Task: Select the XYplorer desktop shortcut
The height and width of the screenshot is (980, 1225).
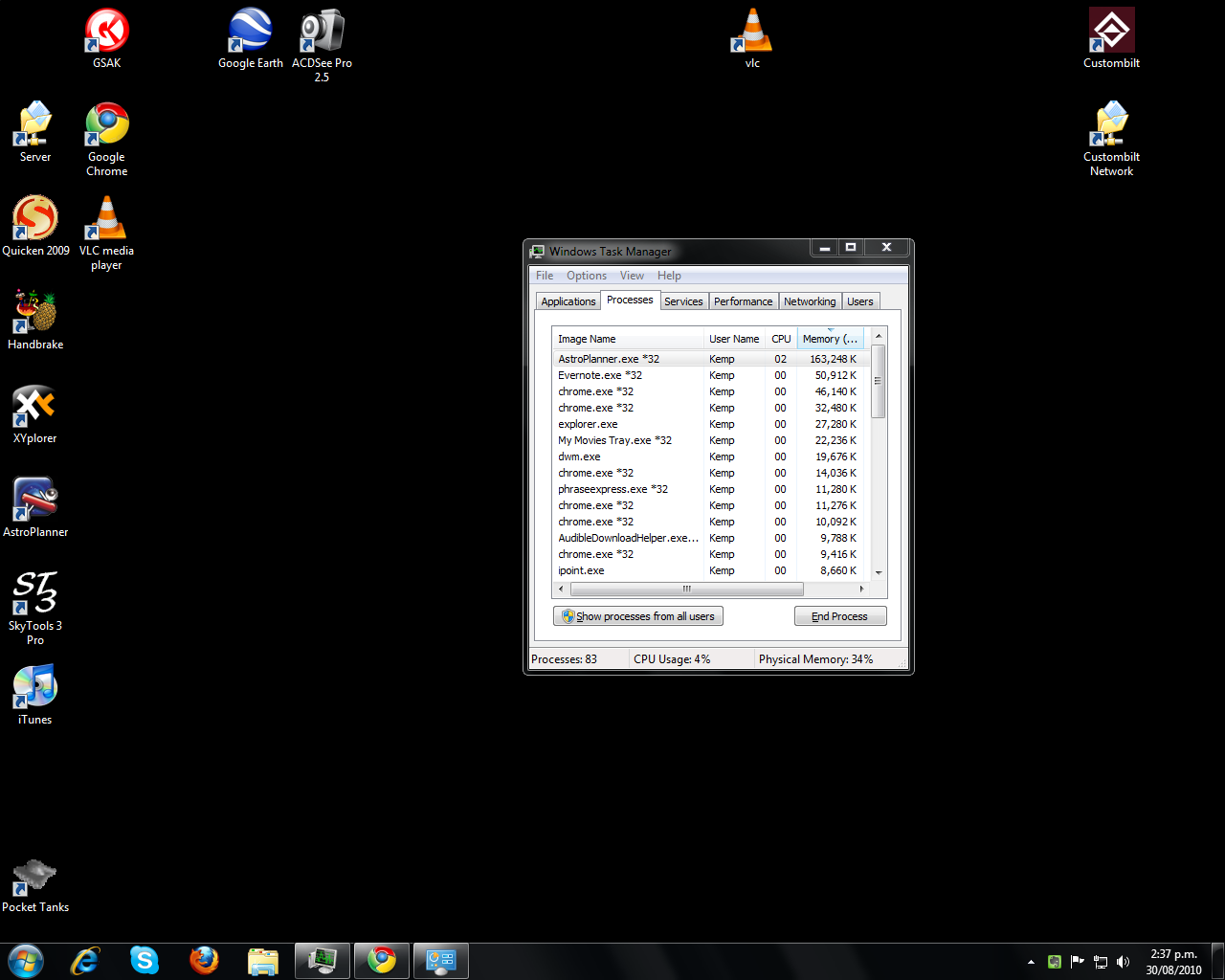Action: [x=35, y=413]
